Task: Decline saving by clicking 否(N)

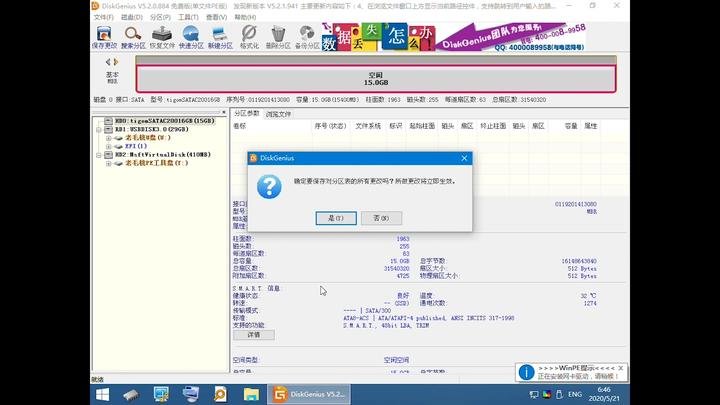Action: [x=381, y=218]
